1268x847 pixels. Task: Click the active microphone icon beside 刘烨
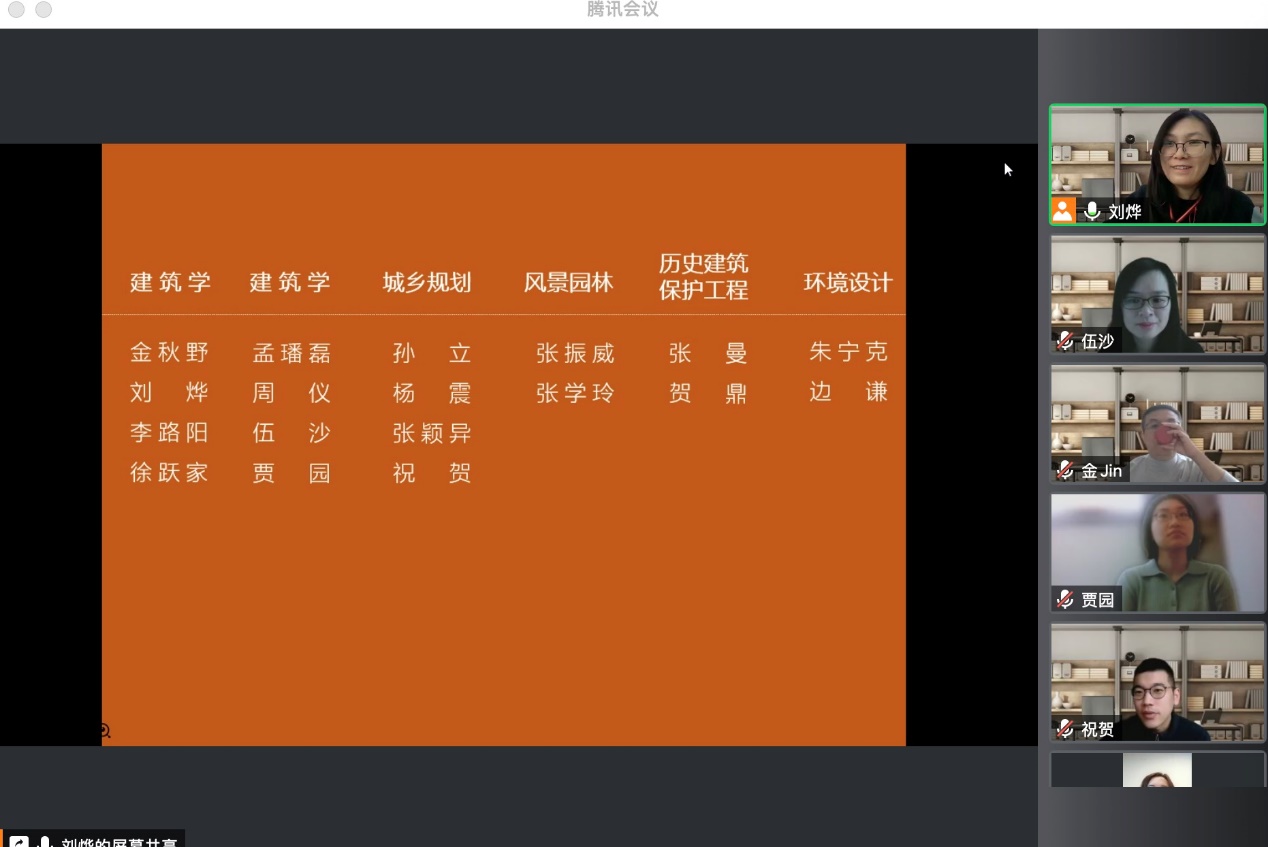pos(1092,211)
